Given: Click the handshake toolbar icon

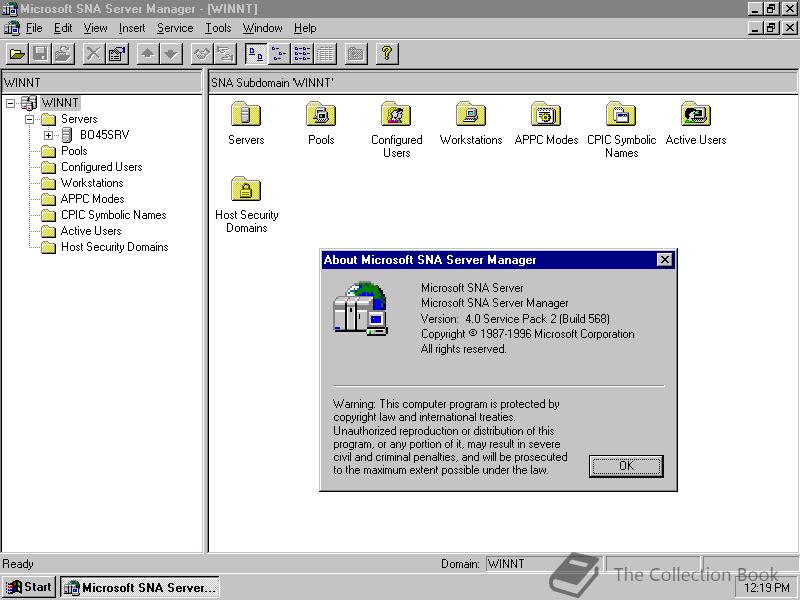Looking at the screenshot, I should click(202, 54).
